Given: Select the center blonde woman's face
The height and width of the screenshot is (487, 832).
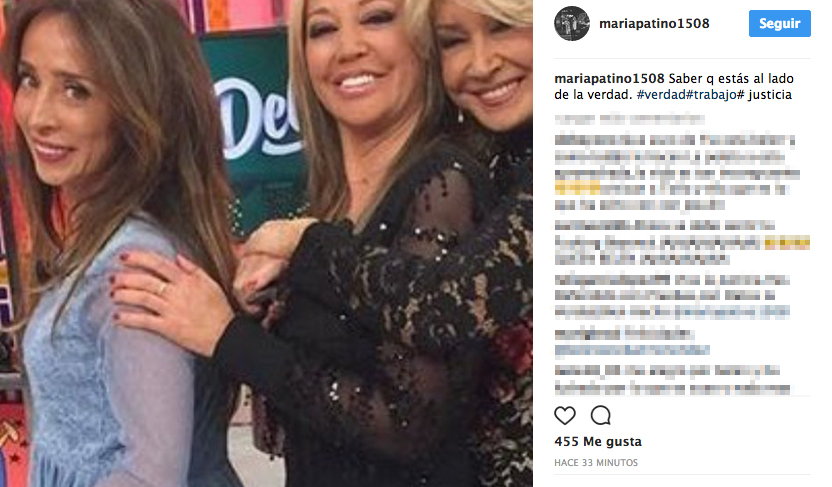Looking at the screenshot, I should [x=361, y=58].
